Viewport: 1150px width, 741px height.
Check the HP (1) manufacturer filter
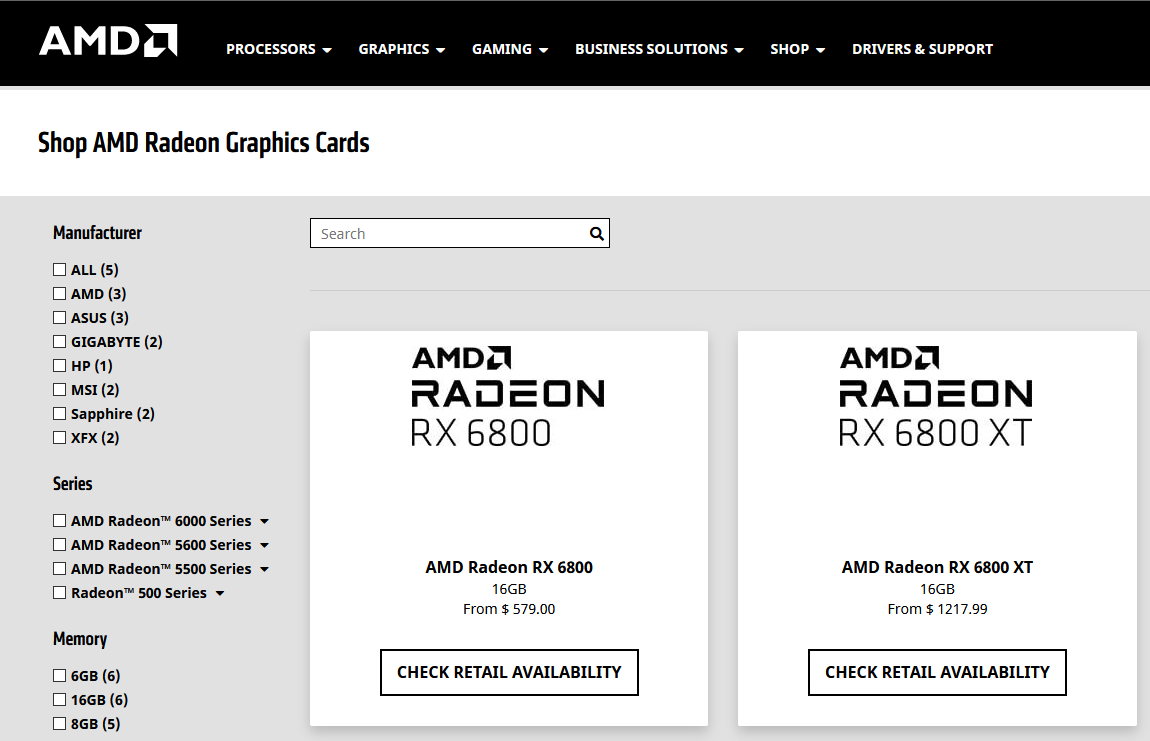coord(59,365)
